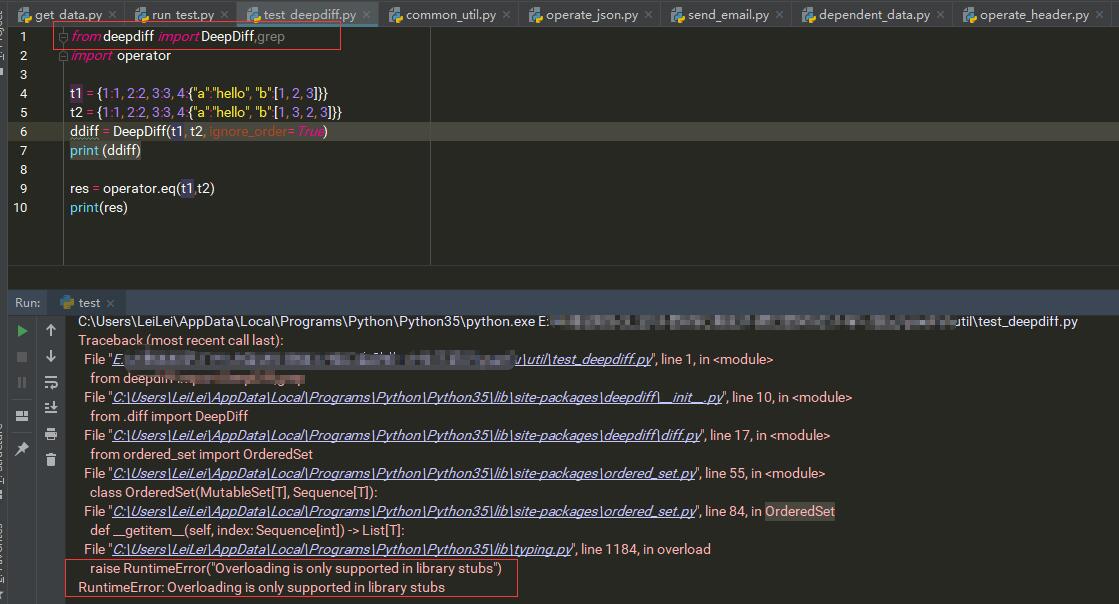This screenshot has height=604, width=1119.
Task: Click the Python icon on the test Run tab
Action: pos(67,303)
